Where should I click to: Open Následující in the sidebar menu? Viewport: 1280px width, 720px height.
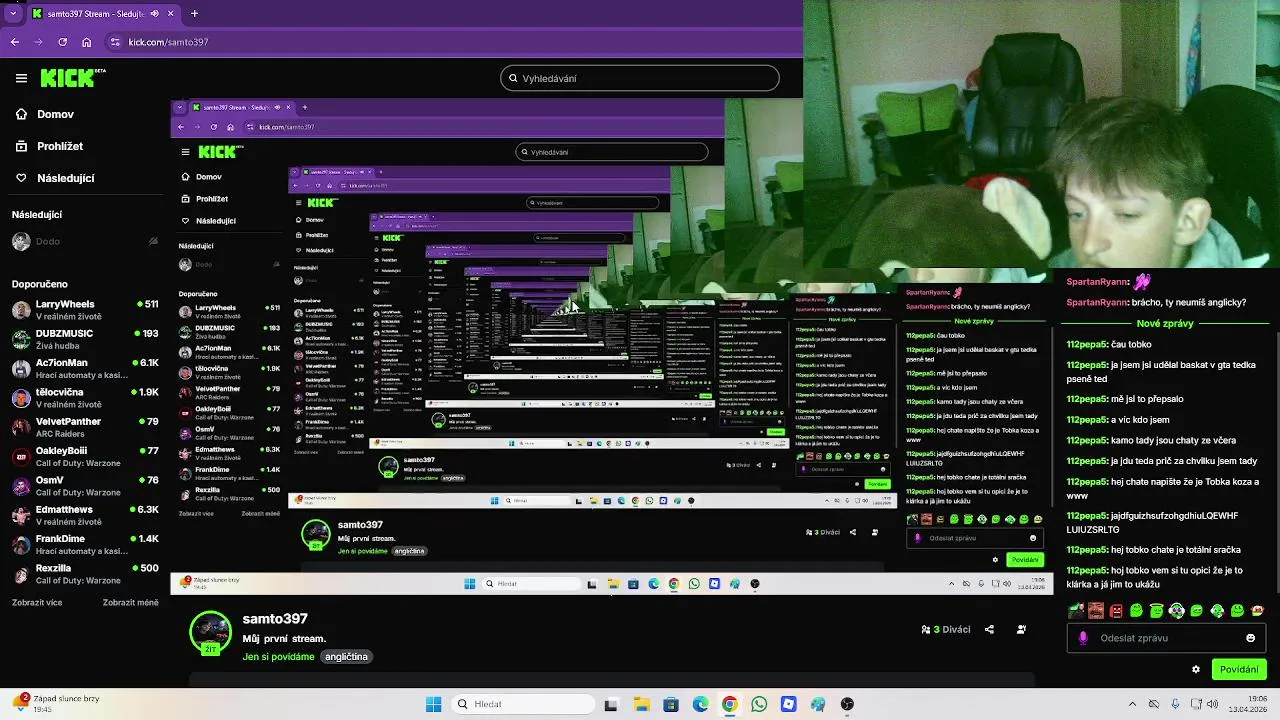tap(54, 178)
